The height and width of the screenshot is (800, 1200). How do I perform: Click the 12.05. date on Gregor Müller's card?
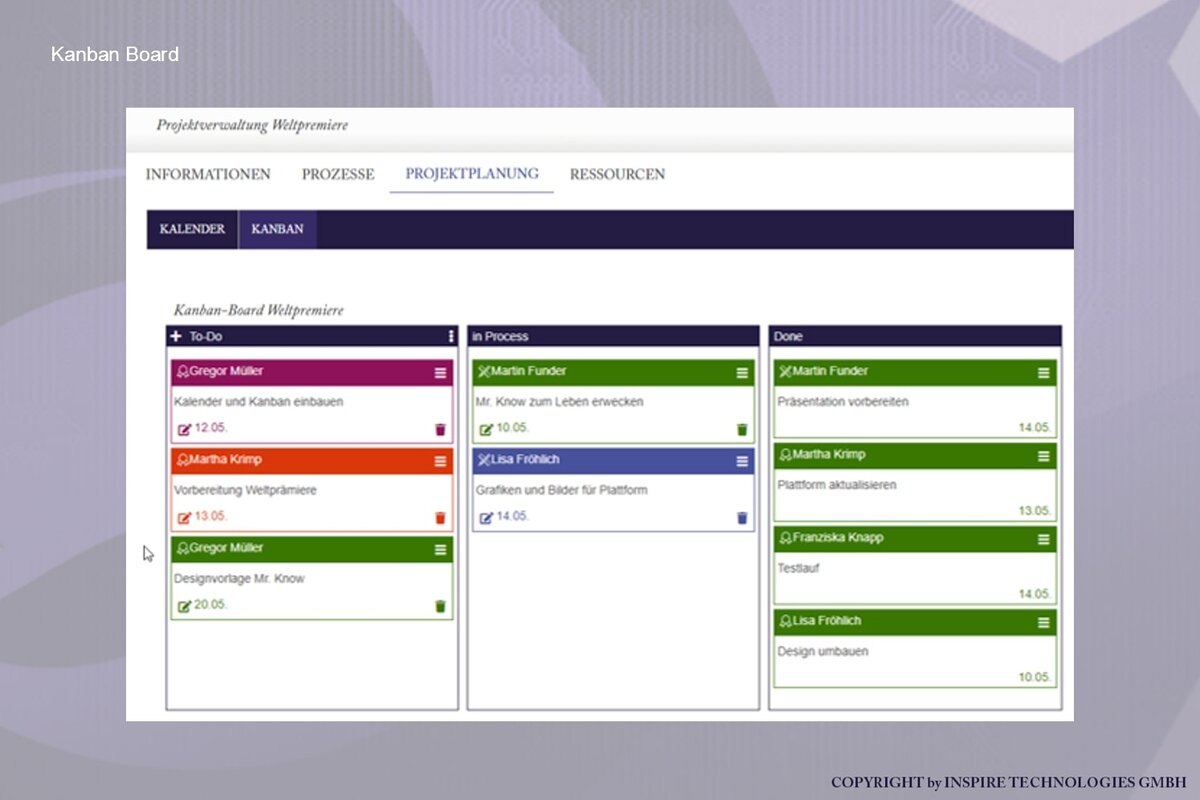pyautogui.click(x=211, y=428)
